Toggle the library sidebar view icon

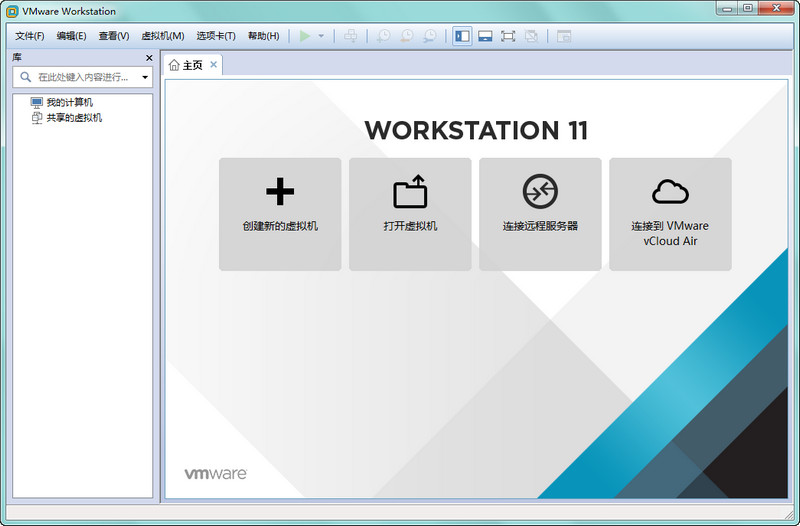(x=462, y=36)
